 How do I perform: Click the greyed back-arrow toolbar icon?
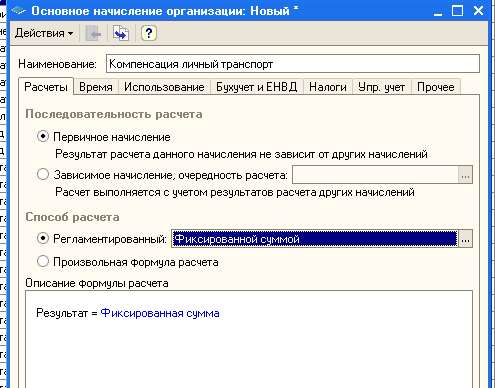click(93, 33)
